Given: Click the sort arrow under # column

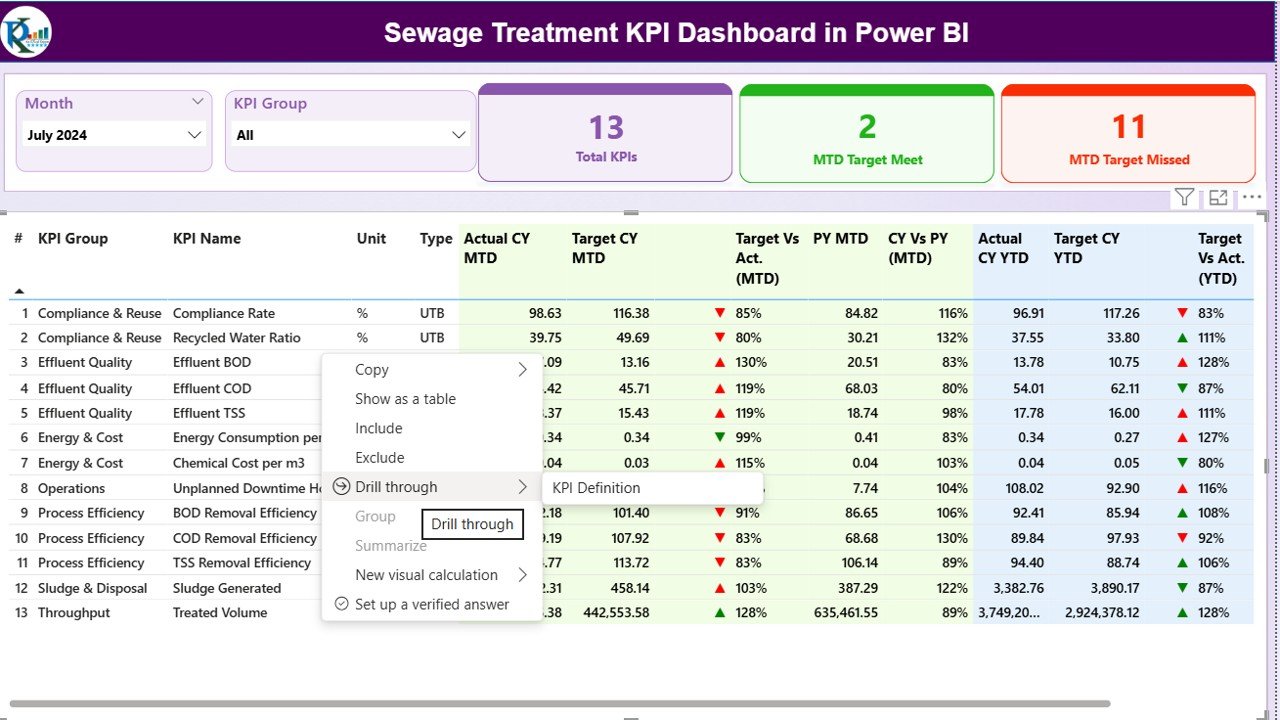Looking at the screenshot, I should tap(18, 291).
